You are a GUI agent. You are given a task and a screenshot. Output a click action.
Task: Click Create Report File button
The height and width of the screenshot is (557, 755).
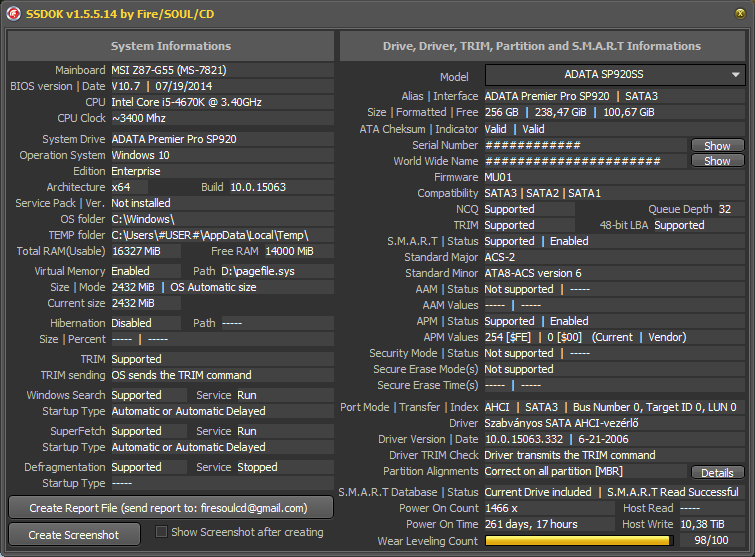coord(170,508)
